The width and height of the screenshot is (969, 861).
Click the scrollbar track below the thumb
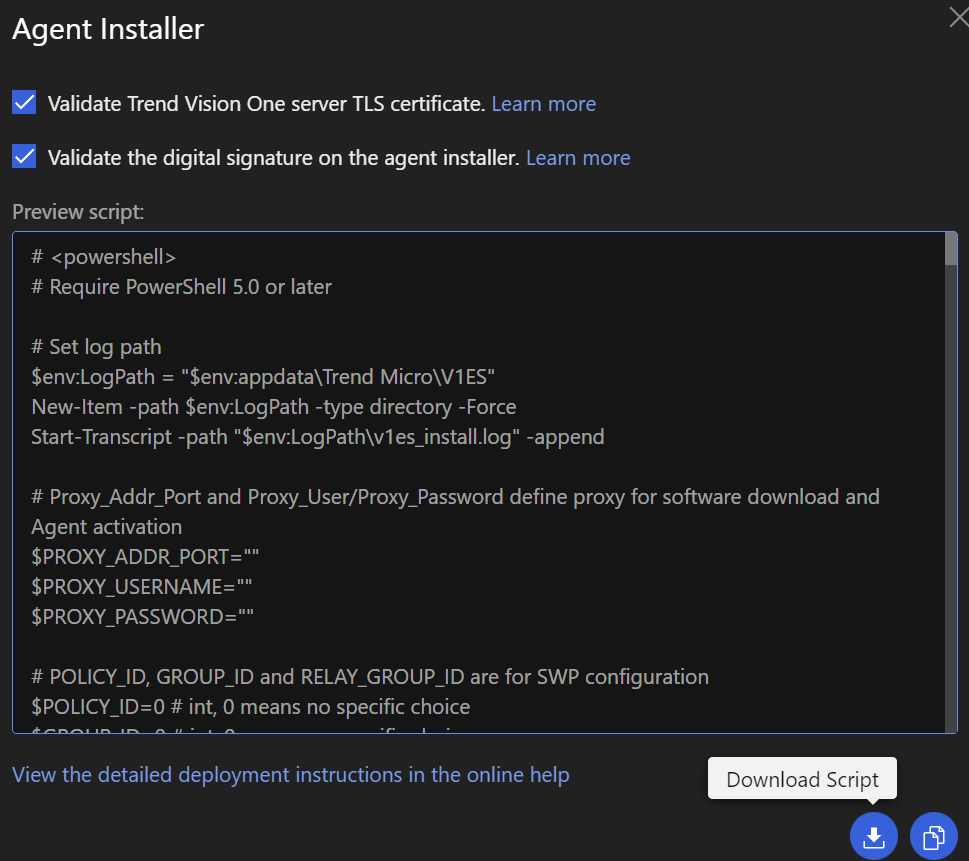[950, 500]
